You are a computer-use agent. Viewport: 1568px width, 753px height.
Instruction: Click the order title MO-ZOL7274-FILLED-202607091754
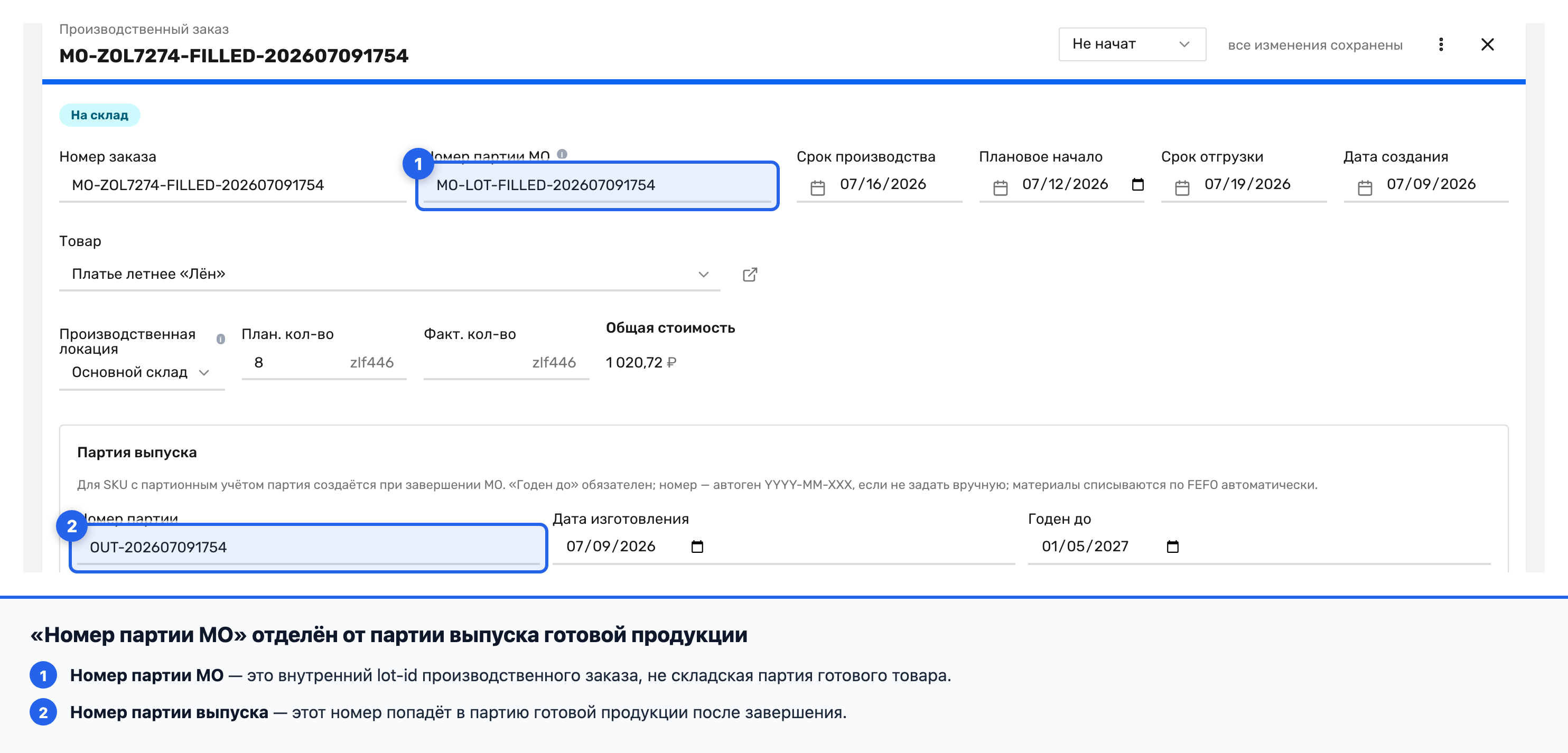coord(234,55)
